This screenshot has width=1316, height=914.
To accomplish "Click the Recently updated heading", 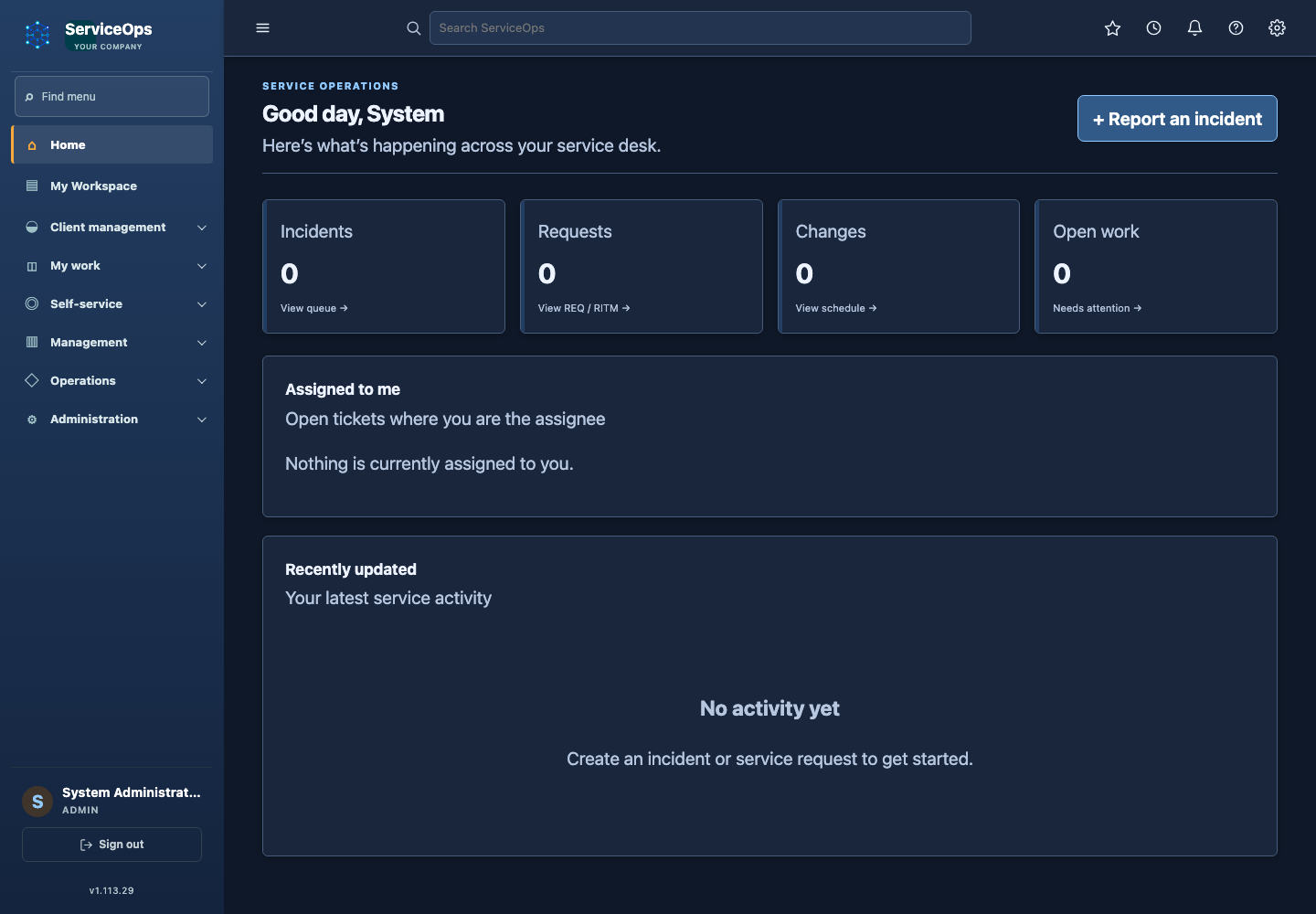I will pos(351,569).
